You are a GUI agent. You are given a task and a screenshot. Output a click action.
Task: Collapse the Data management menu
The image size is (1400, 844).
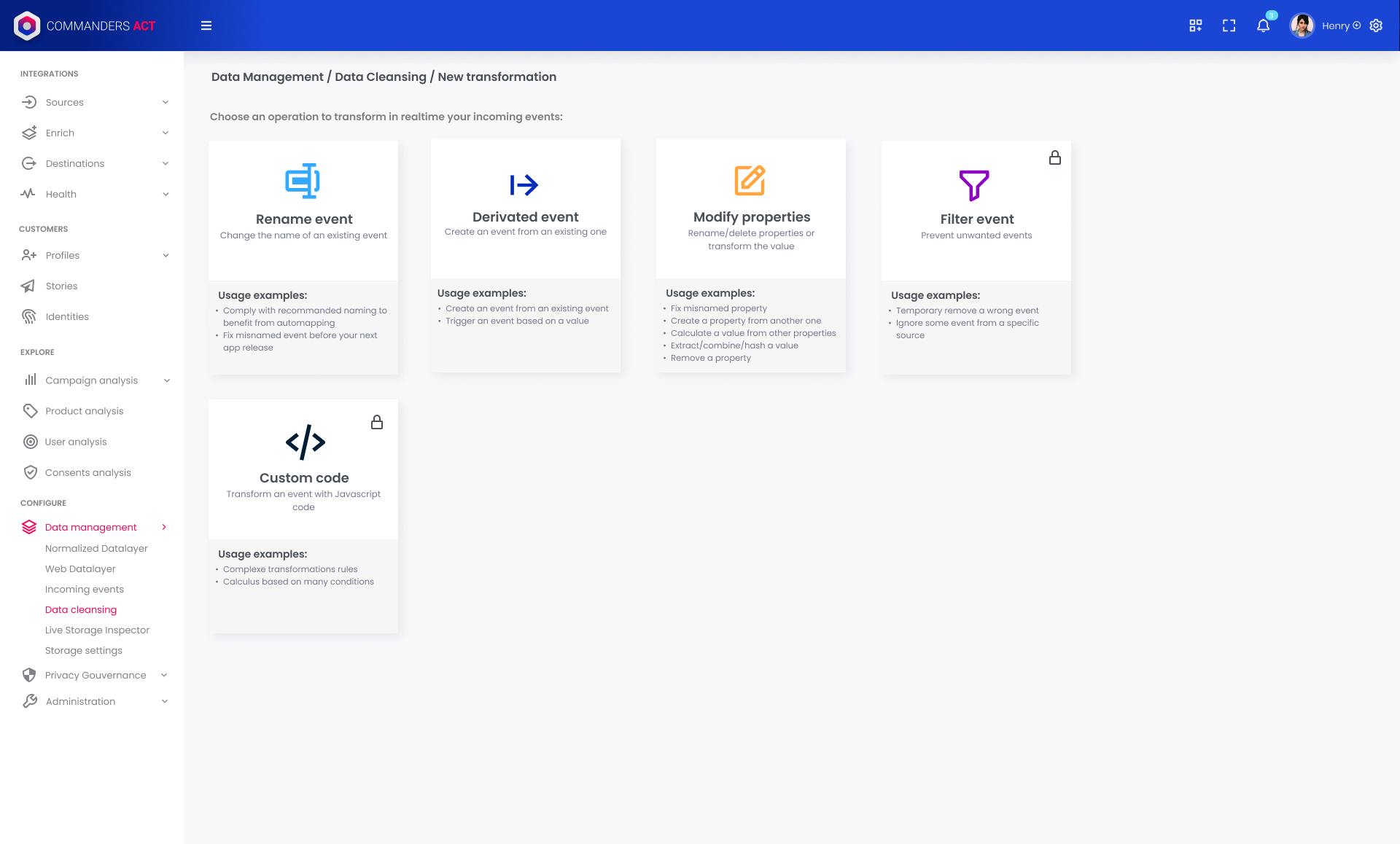pyautogui.click(x=164, y=527)
